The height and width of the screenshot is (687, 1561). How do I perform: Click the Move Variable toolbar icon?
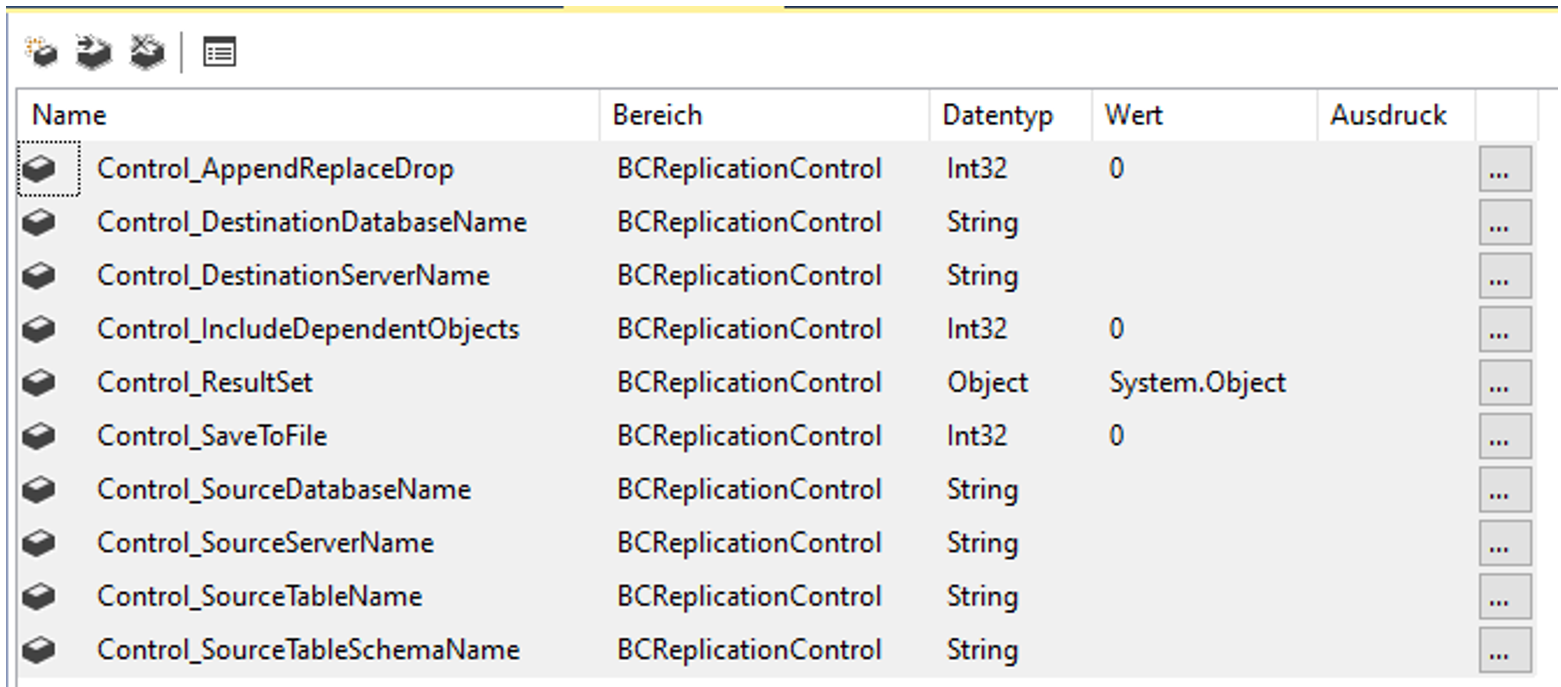tap(94, 51)
